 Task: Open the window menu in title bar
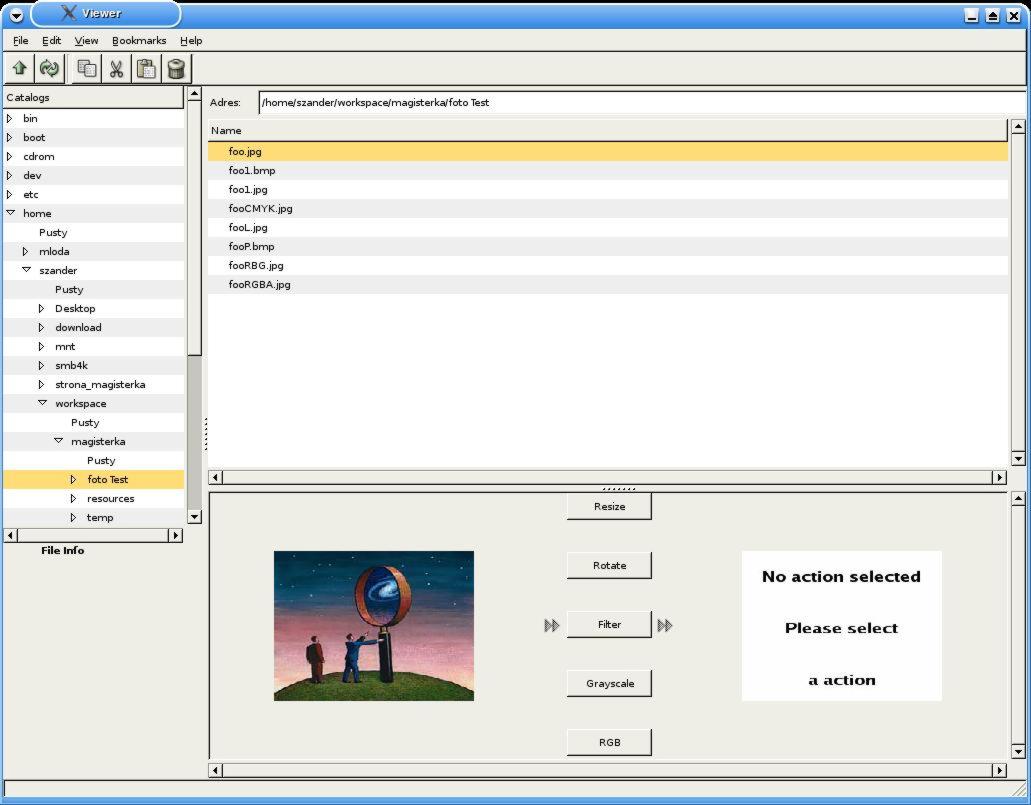coord(16,14)
